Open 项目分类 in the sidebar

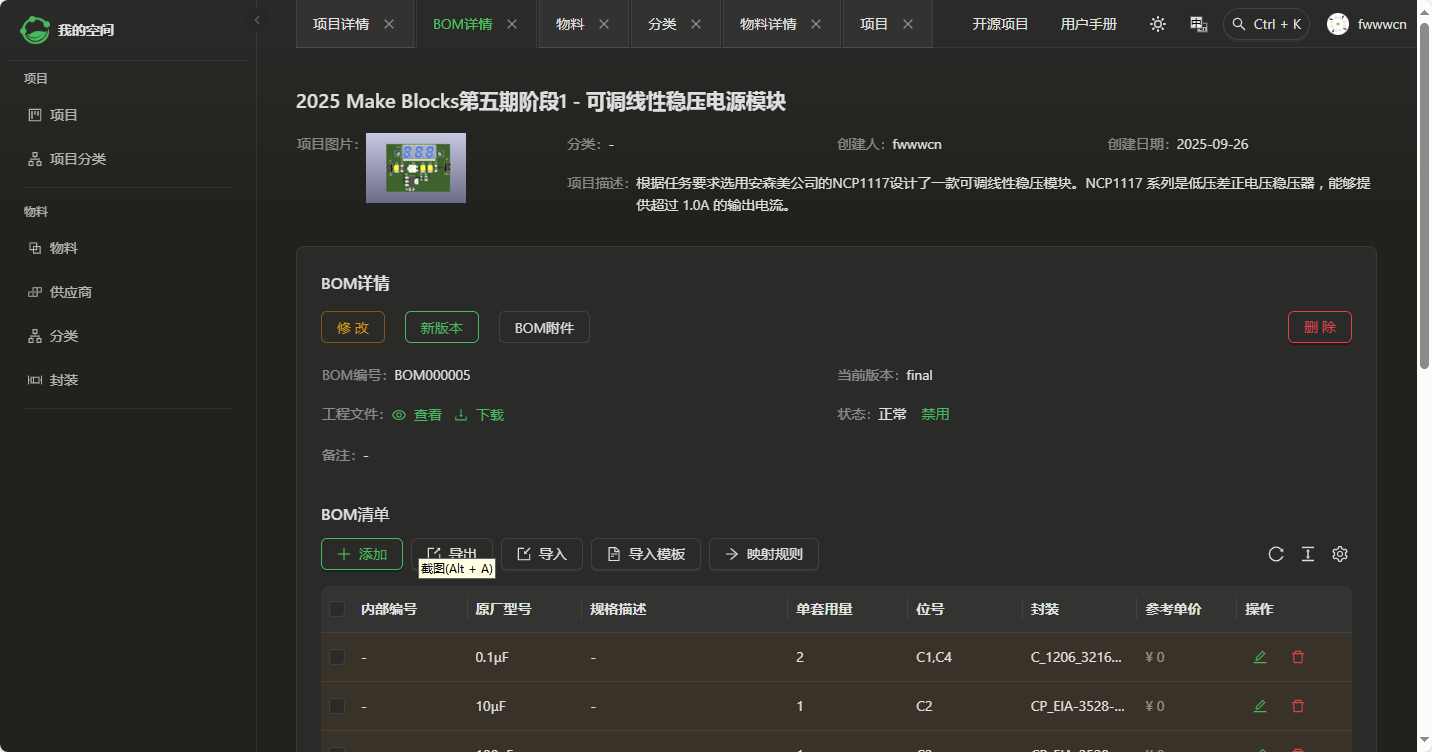78,159
